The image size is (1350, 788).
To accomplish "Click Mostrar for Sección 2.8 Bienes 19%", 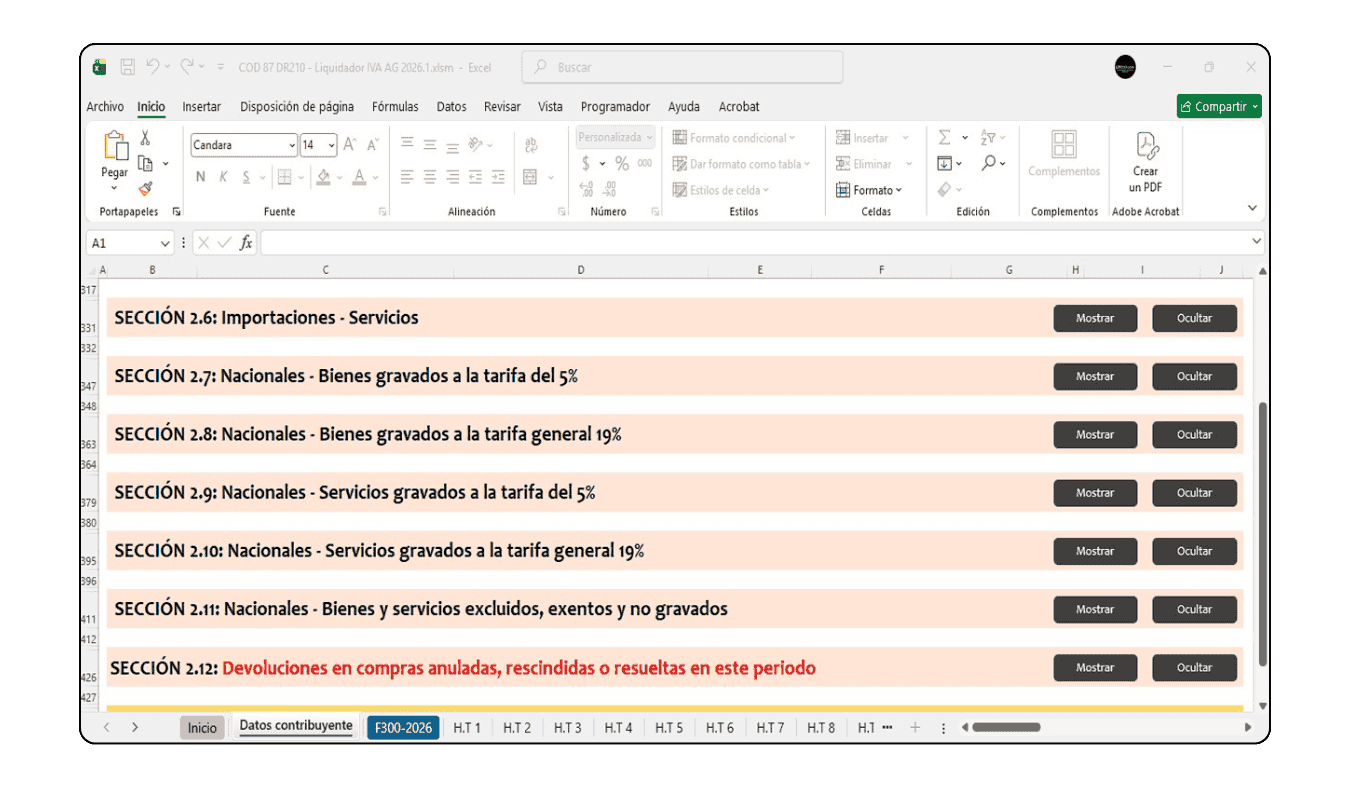I will click(x=1095, y=435).
